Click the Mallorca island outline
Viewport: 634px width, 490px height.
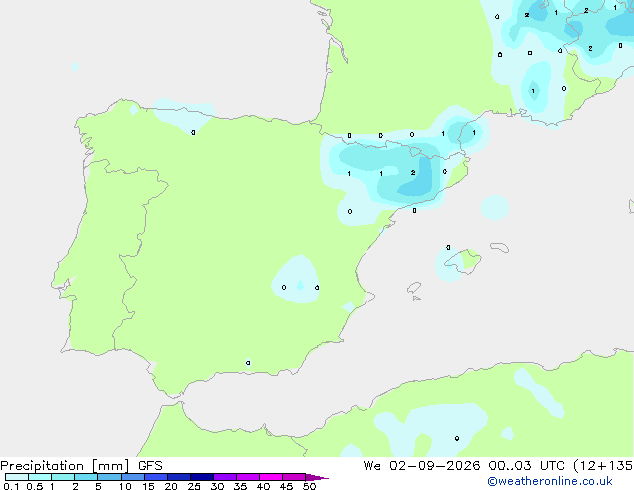pyautogui.click(x=463, y=261)
